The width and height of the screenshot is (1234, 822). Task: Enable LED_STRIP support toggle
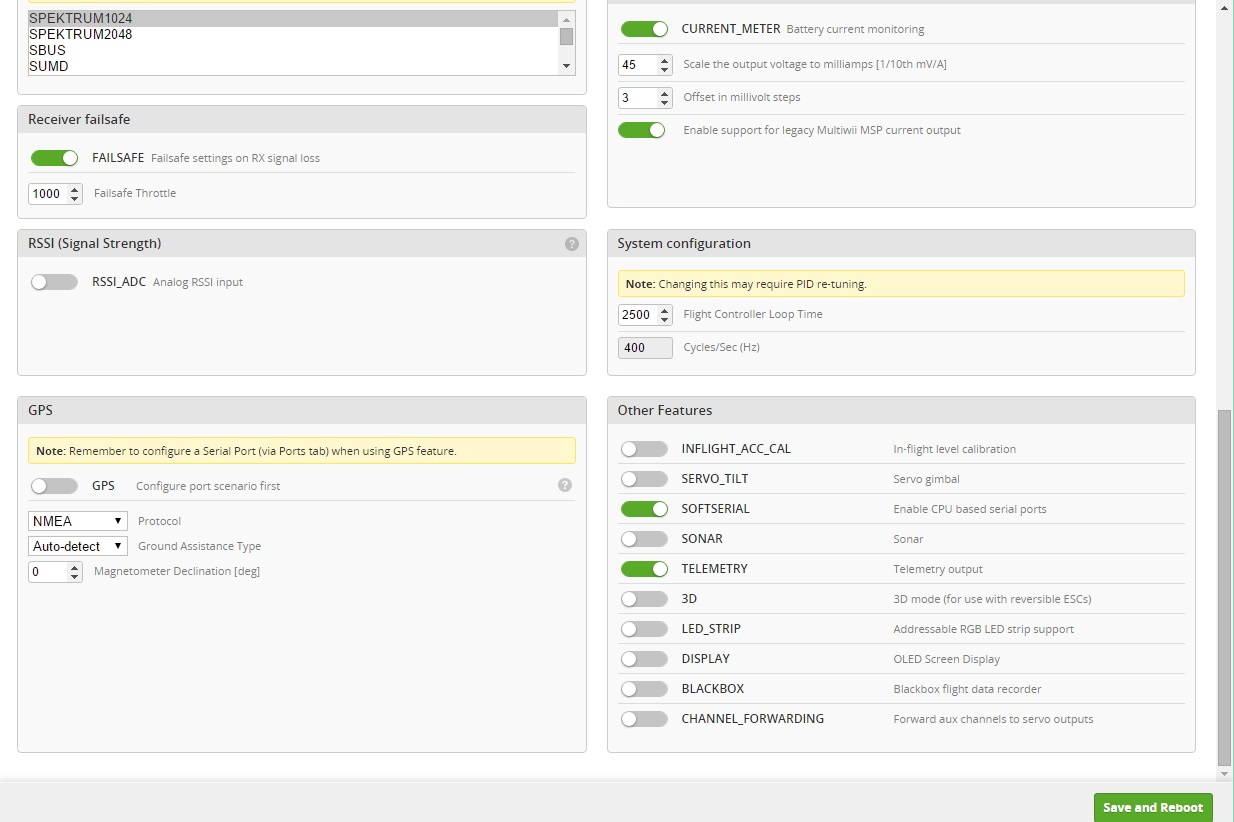pos(644,629)
